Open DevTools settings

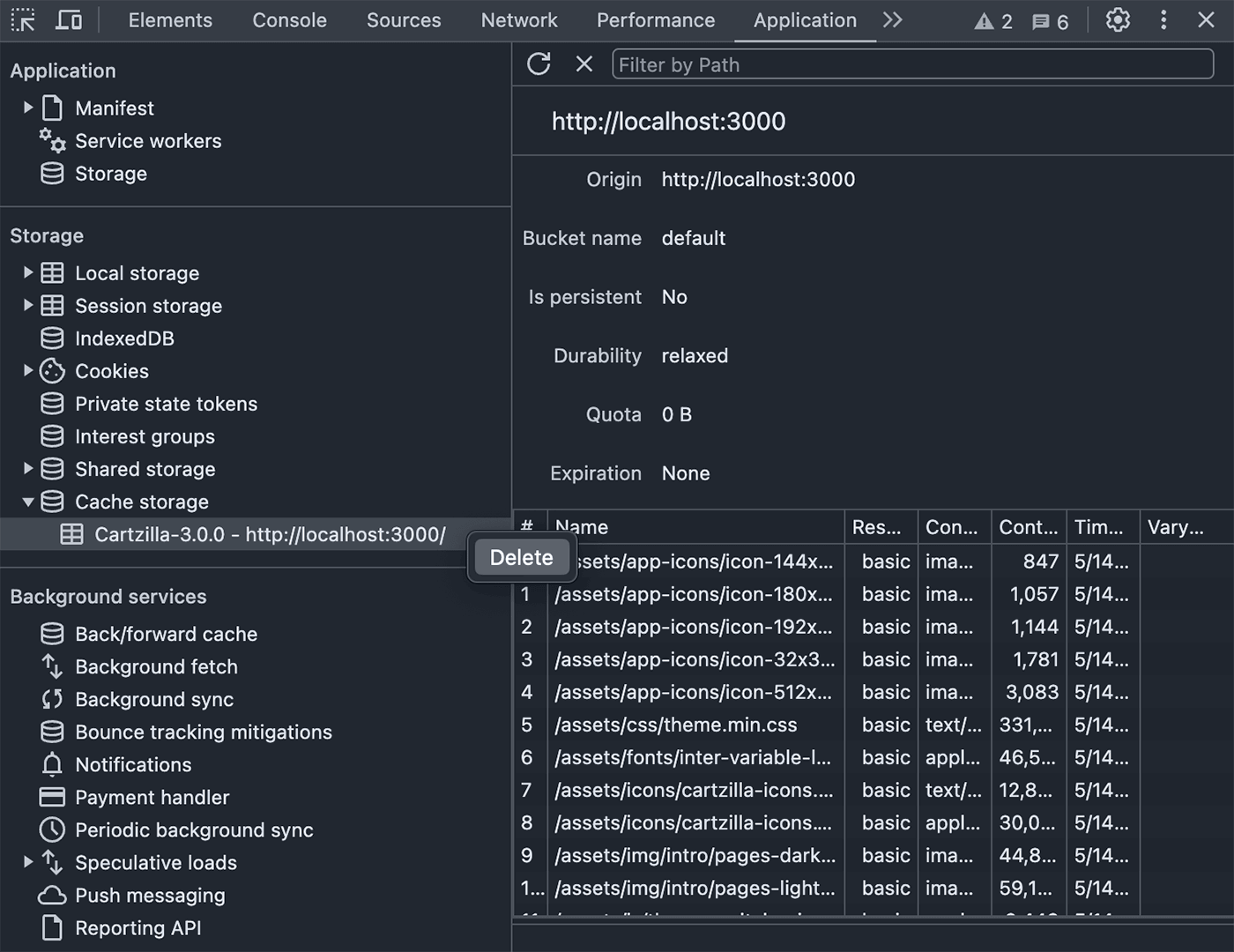(1117, 19)
